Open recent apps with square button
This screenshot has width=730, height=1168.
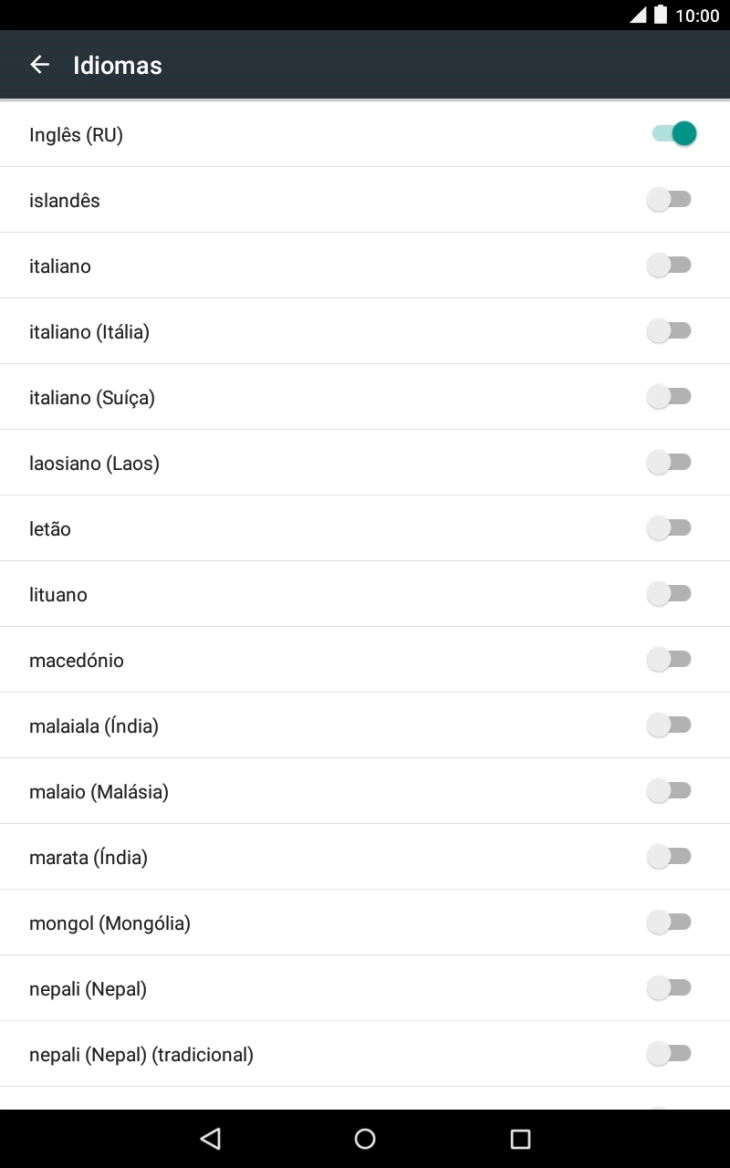(x=520, y=1139)
